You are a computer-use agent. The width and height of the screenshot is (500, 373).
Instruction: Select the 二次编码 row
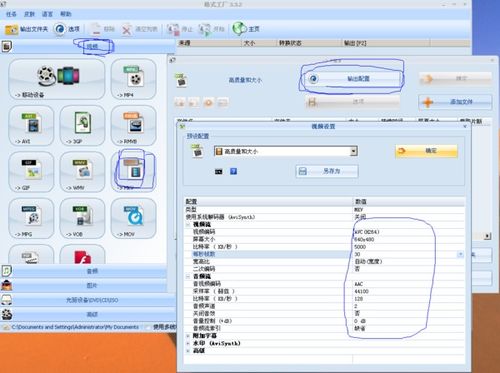[x=324, y=269]
